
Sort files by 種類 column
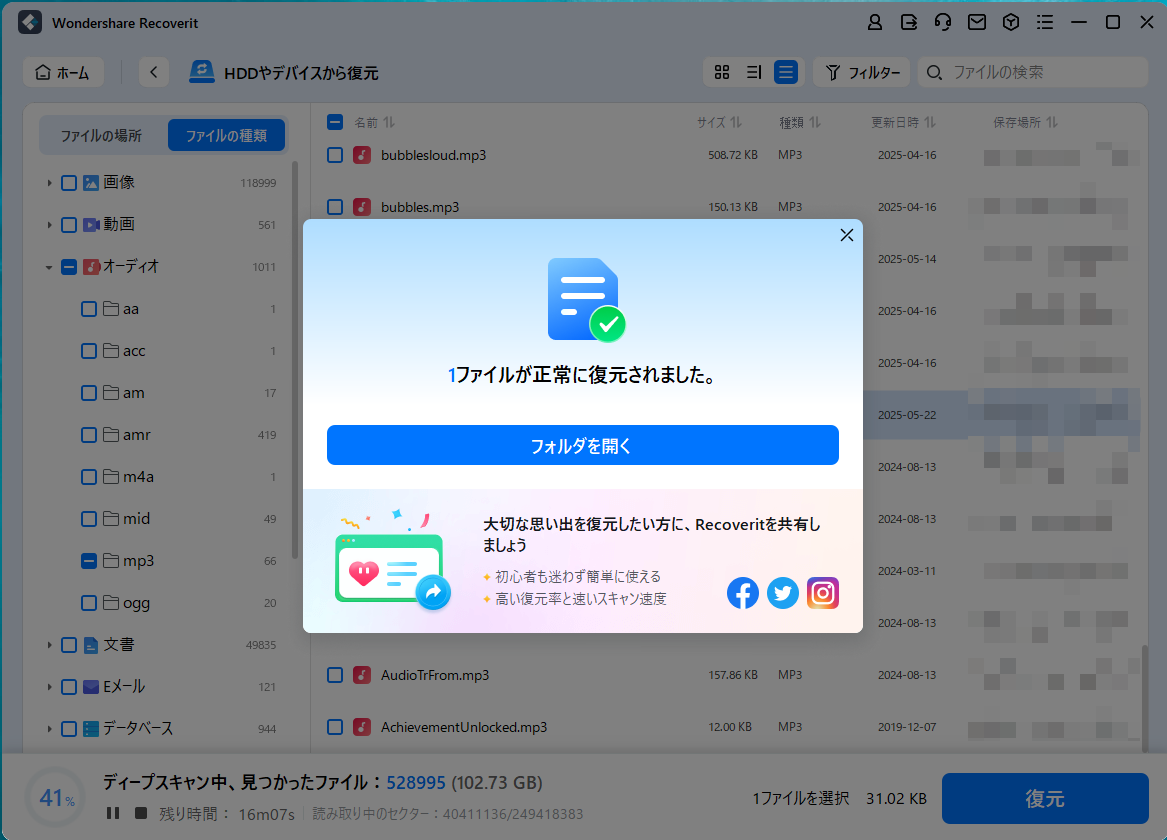(x=799, y=122)
